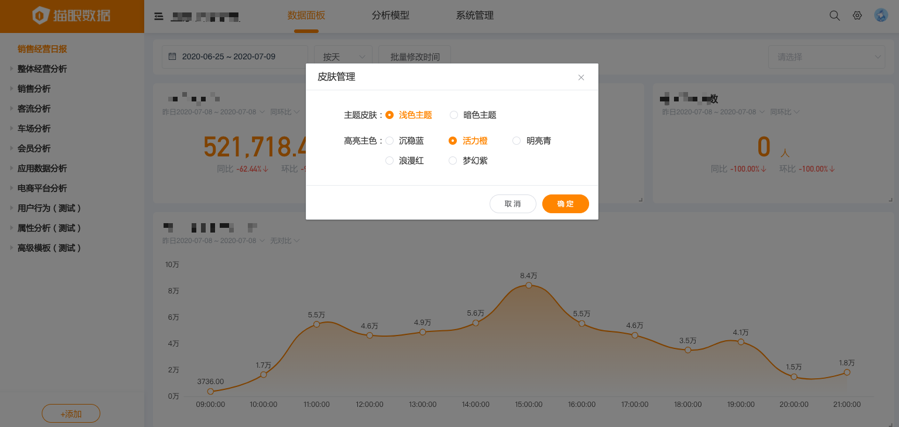899x427 pixels.
Task: Click the date range input field
Action: click(x=235, y=57)
